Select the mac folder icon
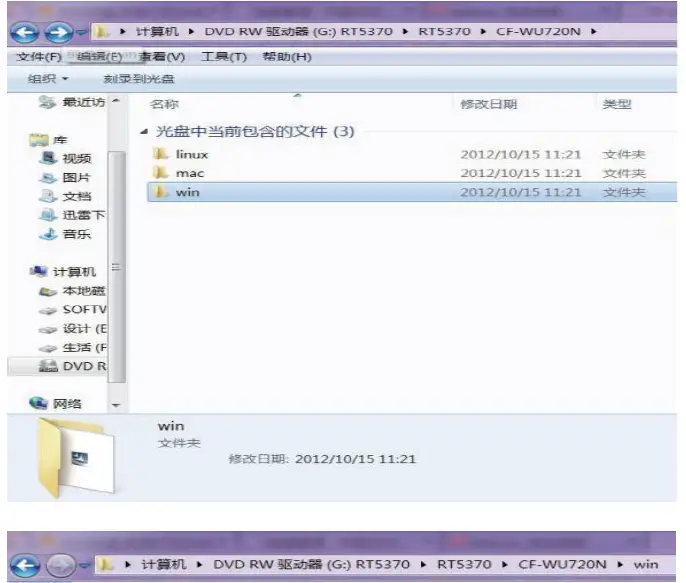 pos(161,173)
